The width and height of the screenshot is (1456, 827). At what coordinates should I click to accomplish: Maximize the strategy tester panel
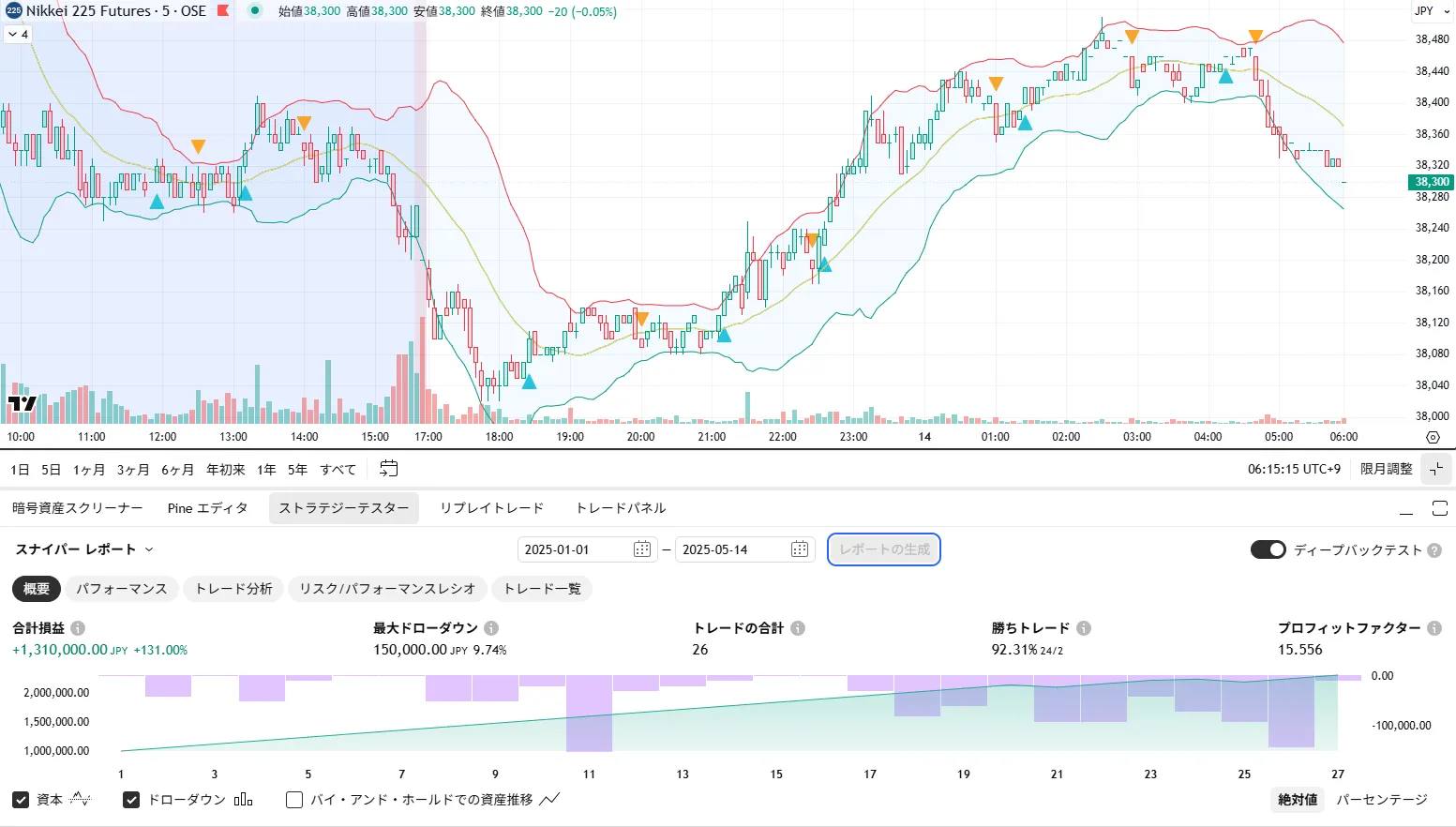point(1440,508)
